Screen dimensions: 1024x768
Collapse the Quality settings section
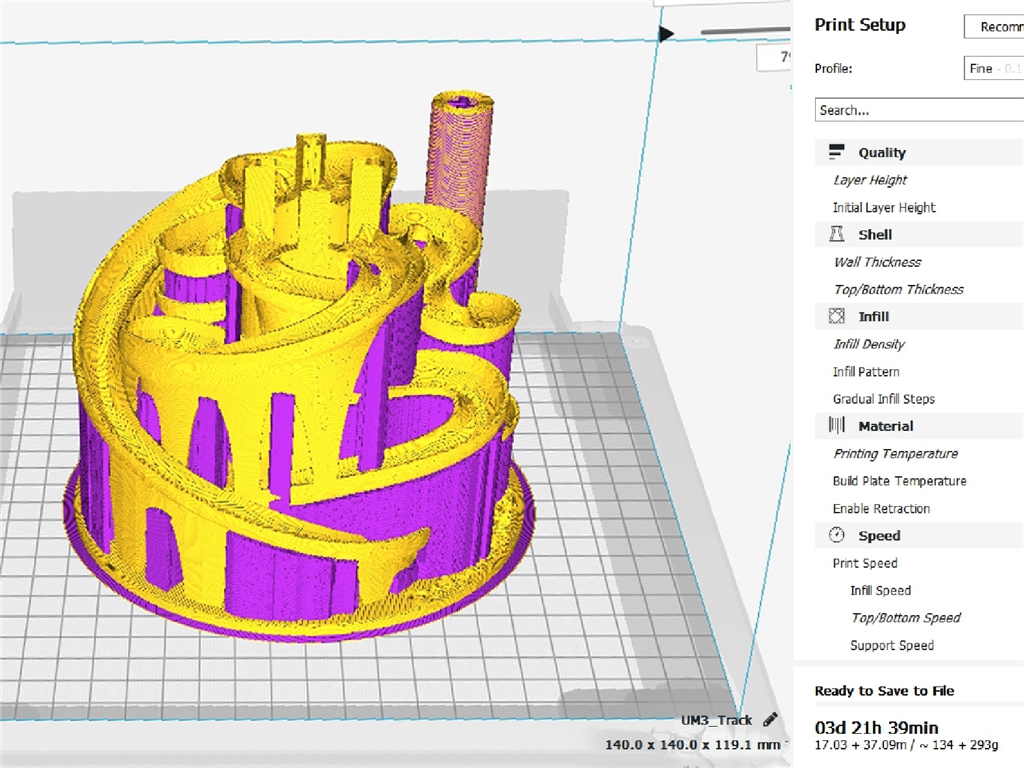881,153
